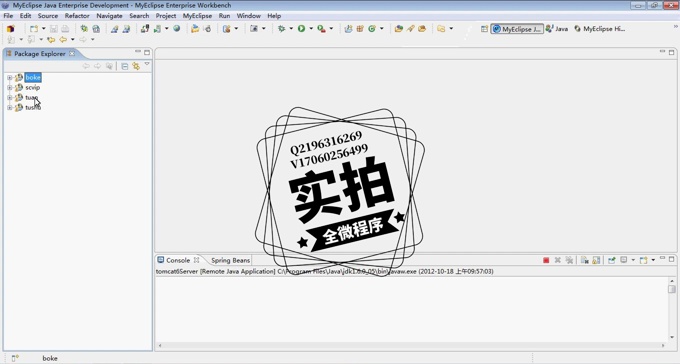This screenshot has height=364, width=680.
Task: Open the Run configurations dropdown arrow
Action: click(x=311, y=29)
